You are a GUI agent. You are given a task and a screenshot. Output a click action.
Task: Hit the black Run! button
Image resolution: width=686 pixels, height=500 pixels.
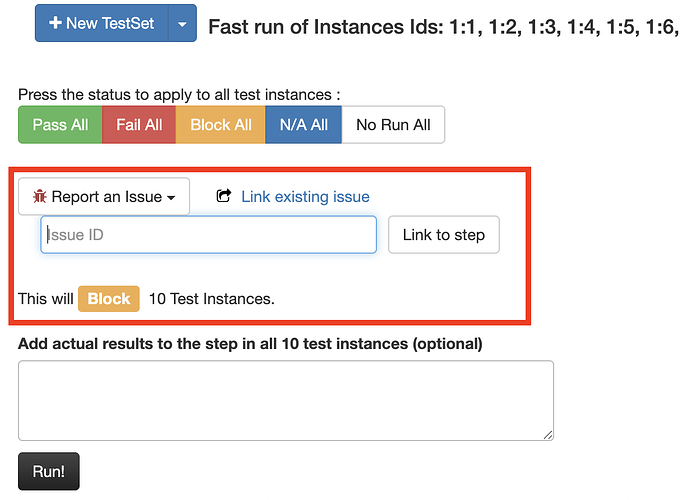pos(48,471)
